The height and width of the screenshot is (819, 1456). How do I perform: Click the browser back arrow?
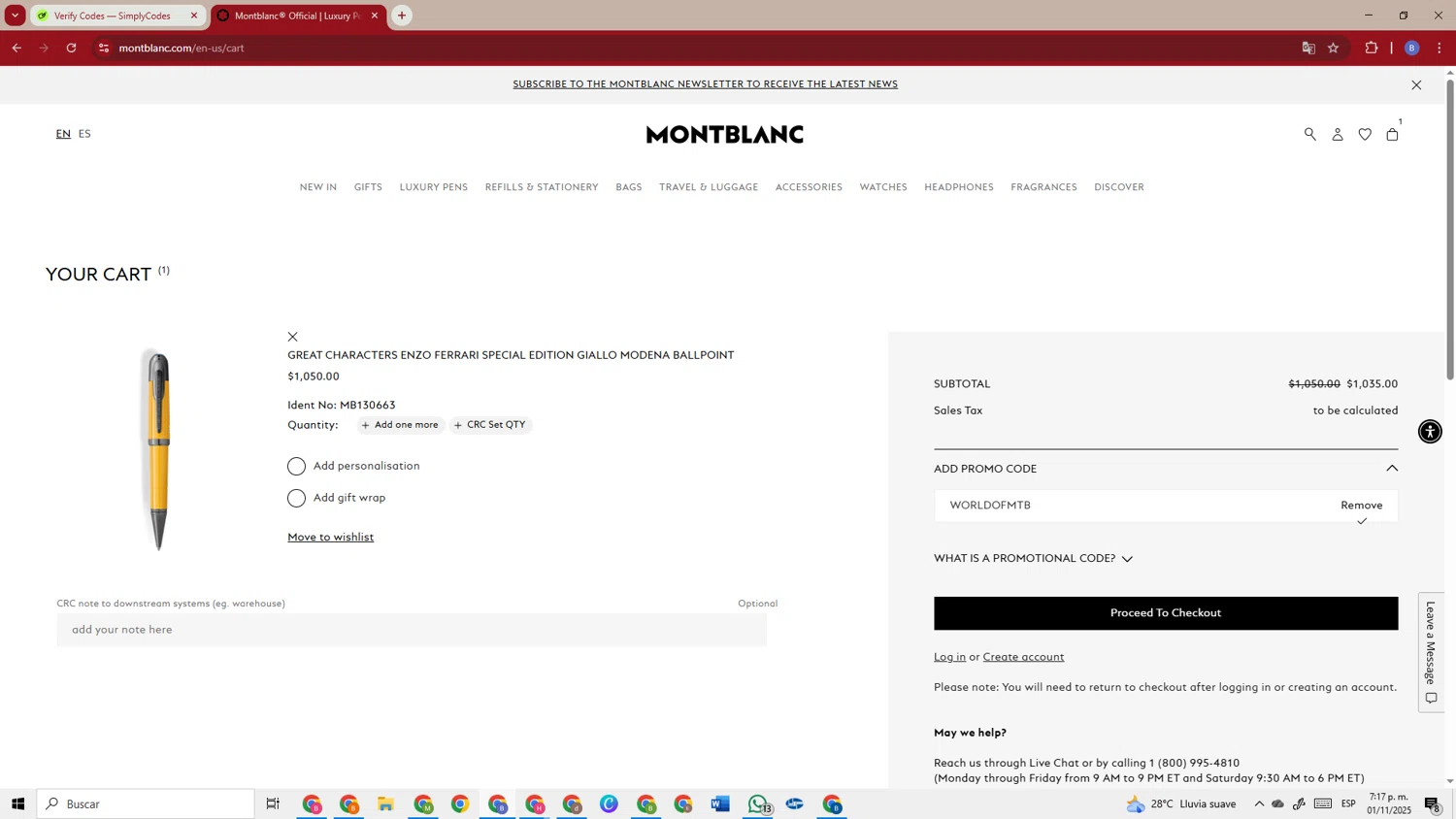pos(17,48)
